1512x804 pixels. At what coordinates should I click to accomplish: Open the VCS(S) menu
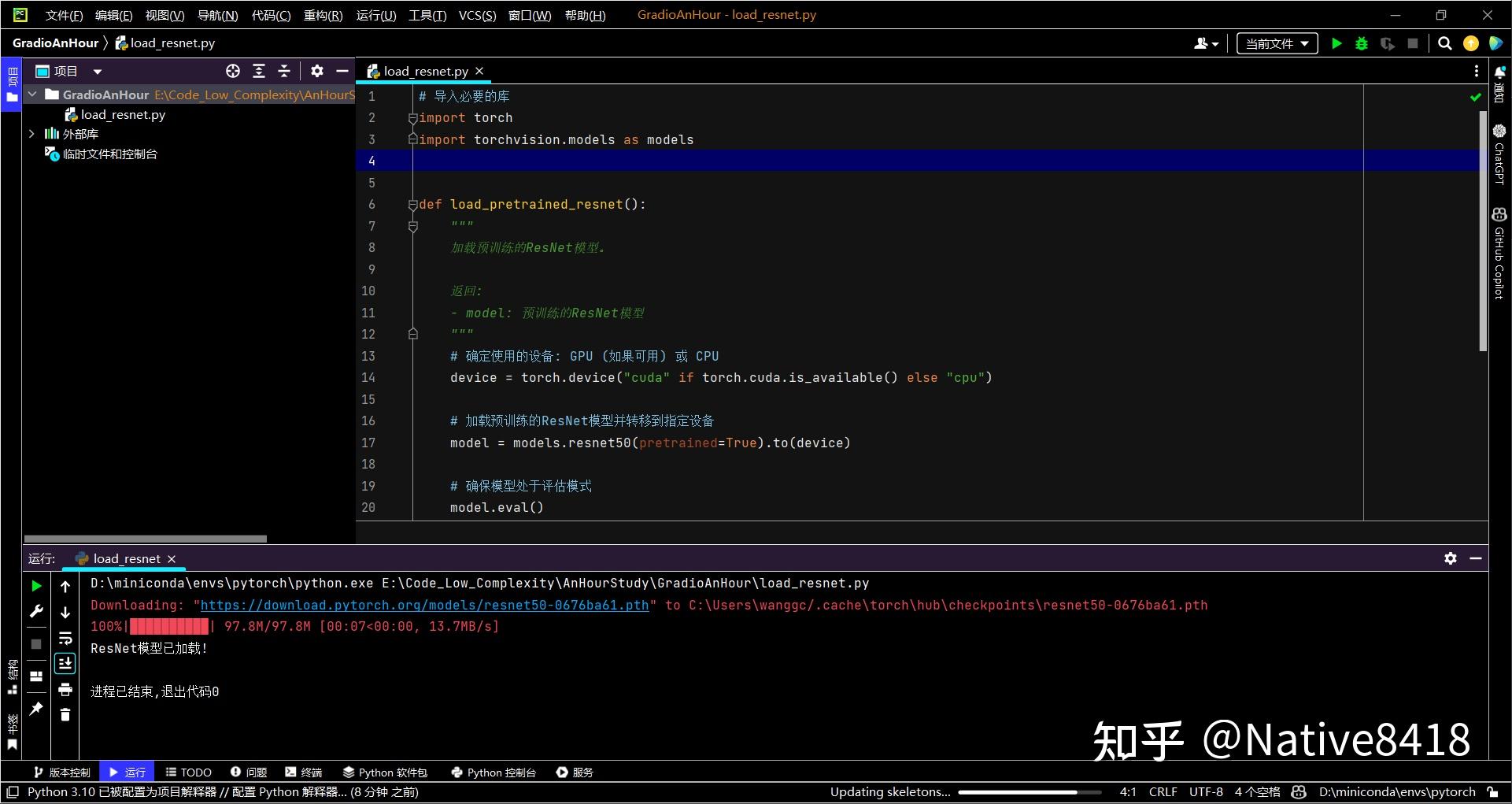point(477,15)
